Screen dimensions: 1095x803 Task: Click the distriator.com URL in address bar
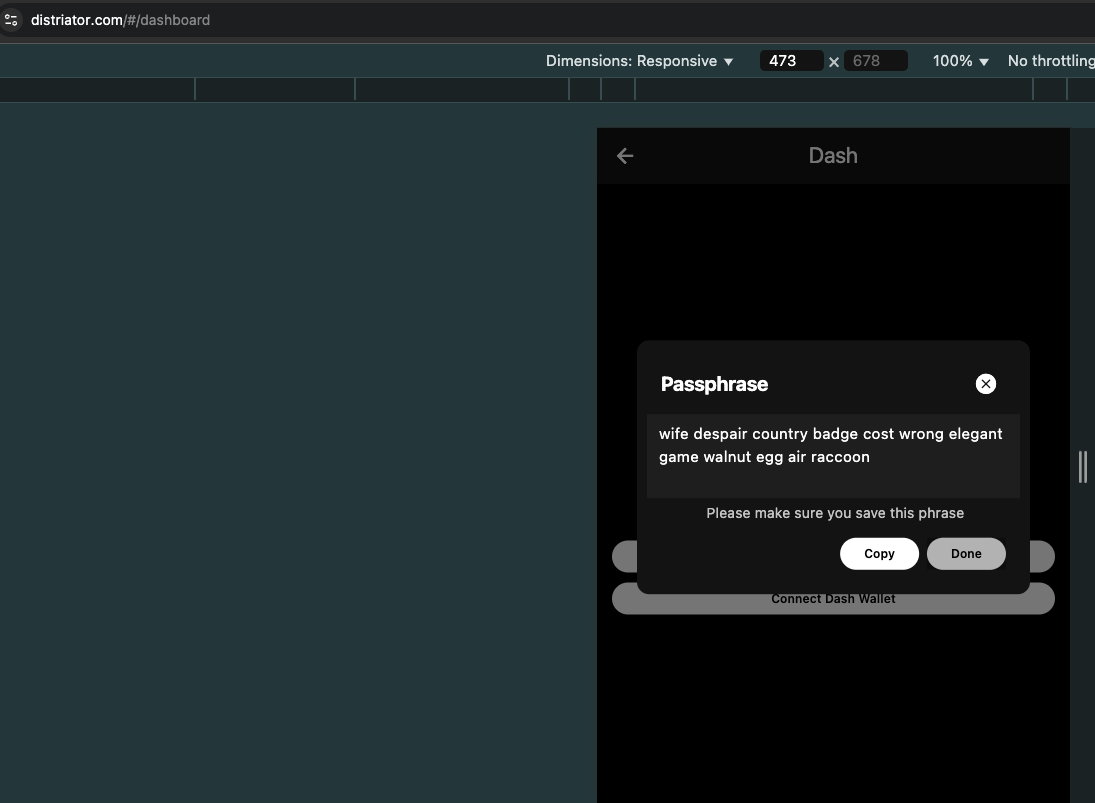tap(120, 20)
